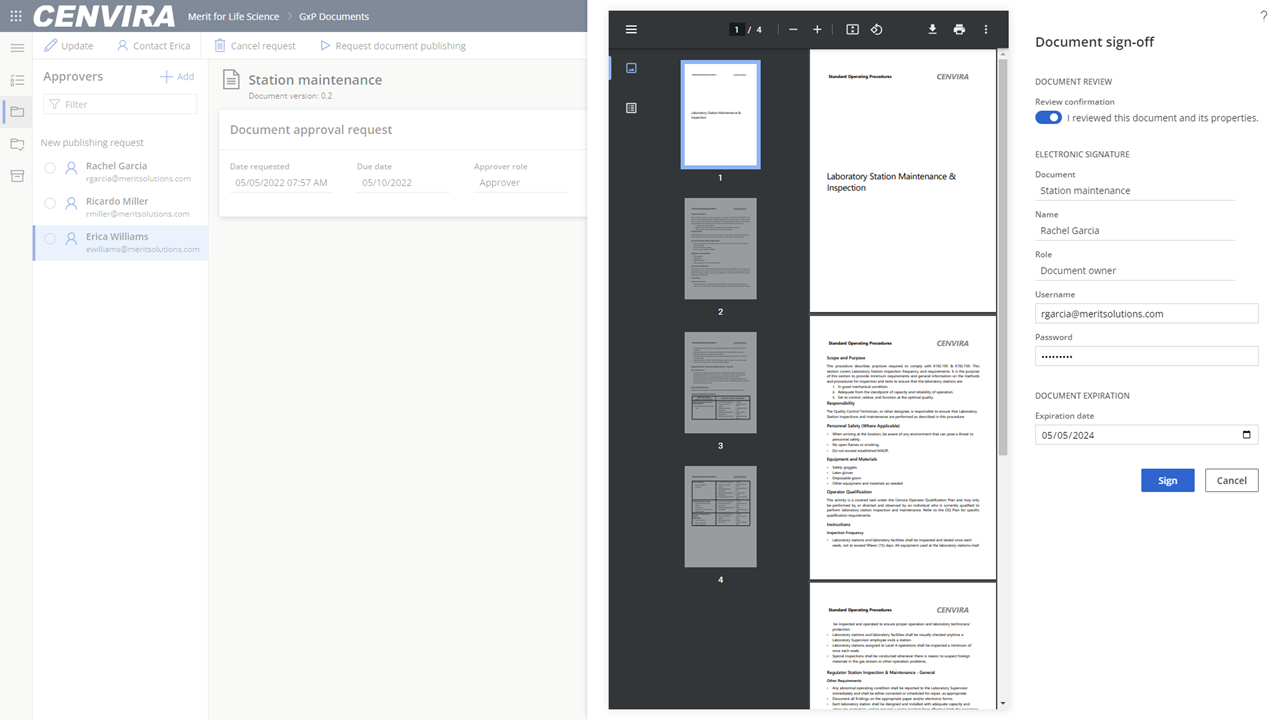This screenshot has height=720, width=1280.
Task: Open GxP Documents from the breadcrumb
Action: click(332, 16)
